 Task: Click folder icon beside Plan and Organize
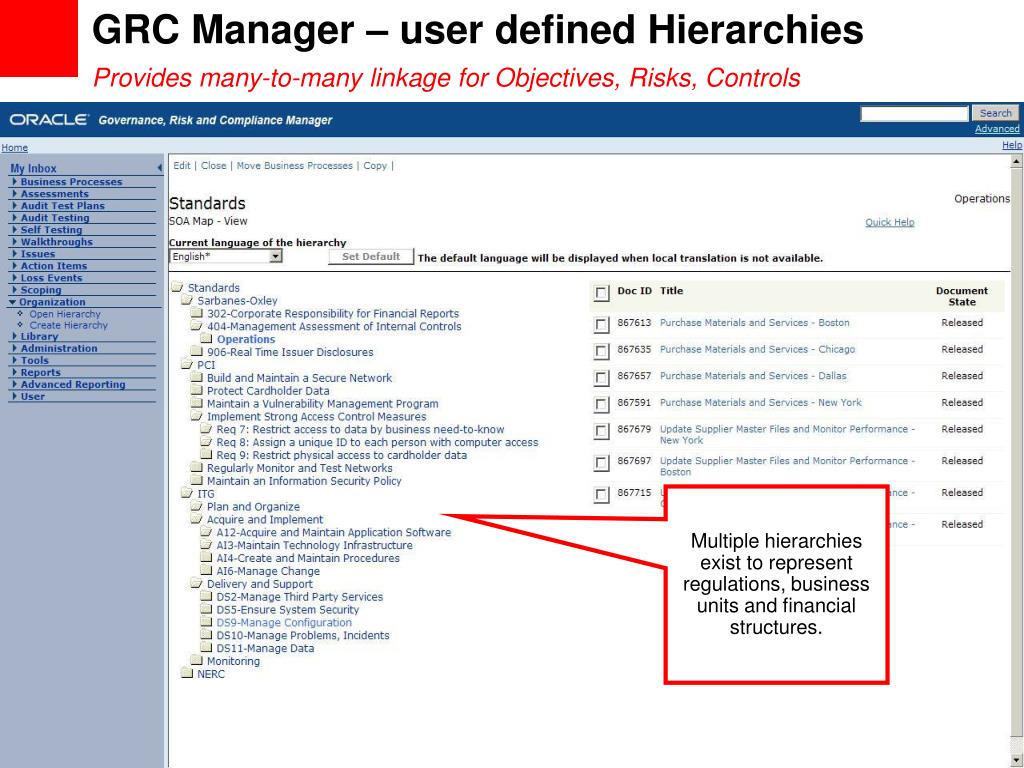tap(197, 506)
